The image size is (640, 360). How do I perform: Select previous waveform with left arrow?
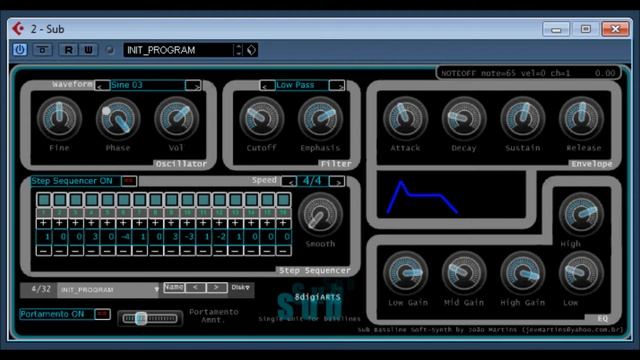(102, 85)
